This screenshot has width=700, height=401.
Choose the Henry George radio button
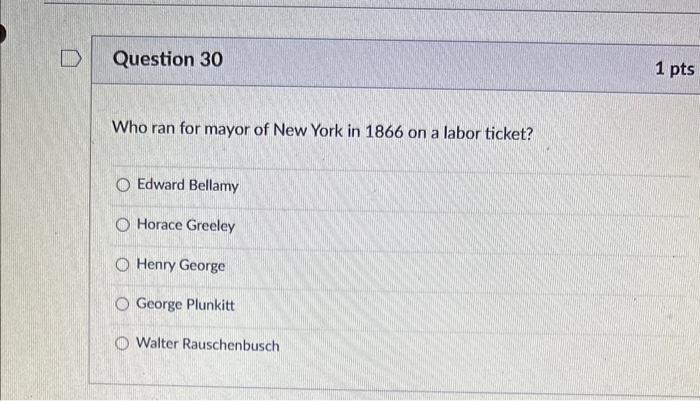122,264
